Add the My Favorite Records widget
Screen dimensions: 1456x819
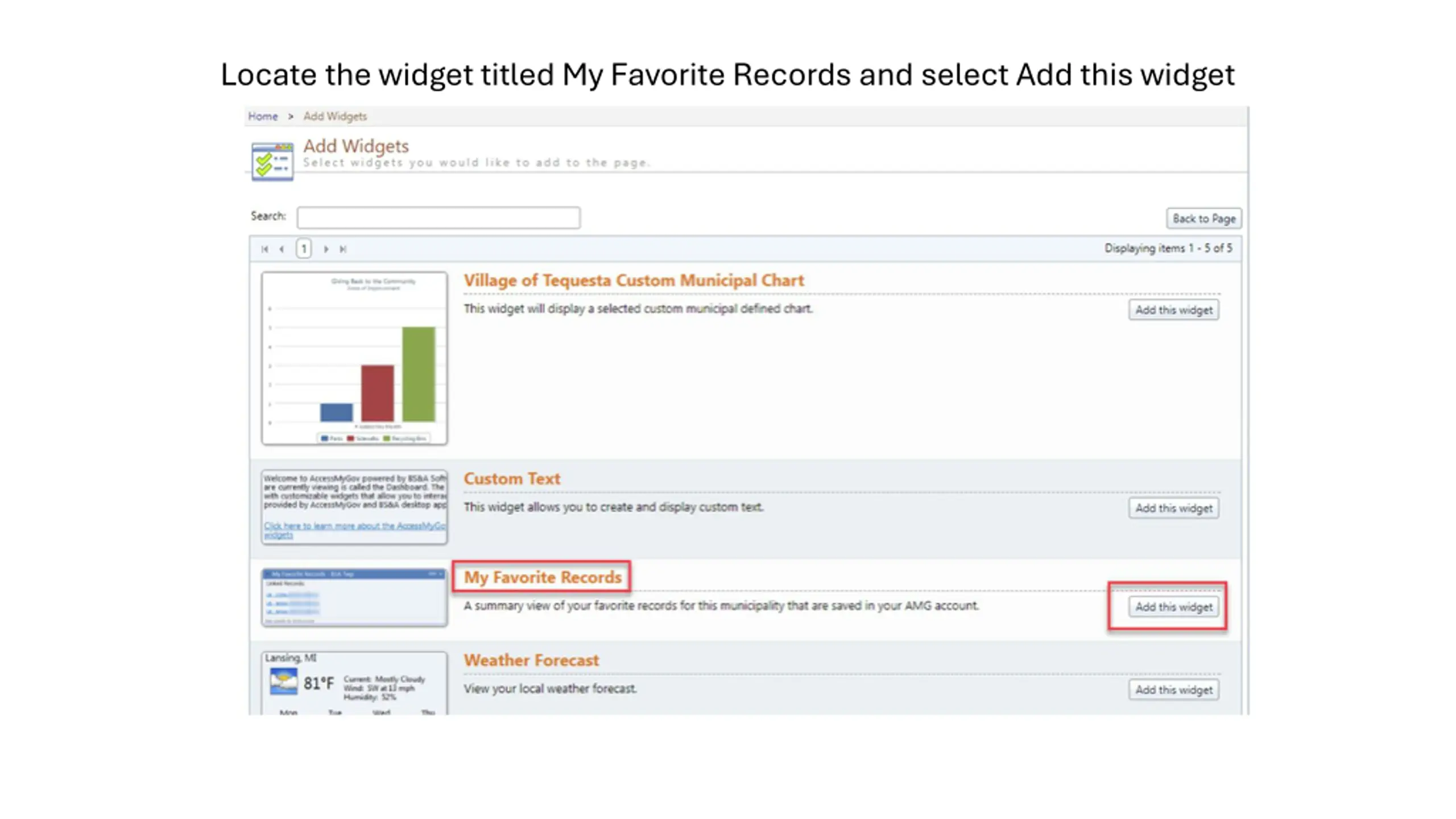pos(1174,607)
